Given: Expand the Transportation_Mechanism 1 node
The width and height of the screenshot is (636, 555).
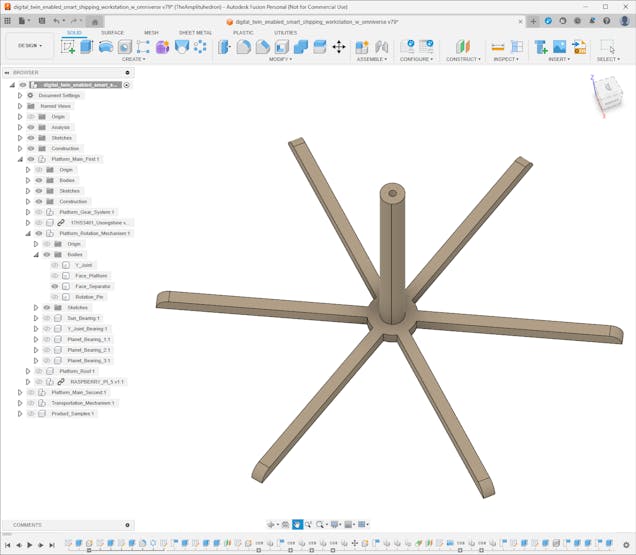Looking at the screenshot, I should tap(20, 403).
